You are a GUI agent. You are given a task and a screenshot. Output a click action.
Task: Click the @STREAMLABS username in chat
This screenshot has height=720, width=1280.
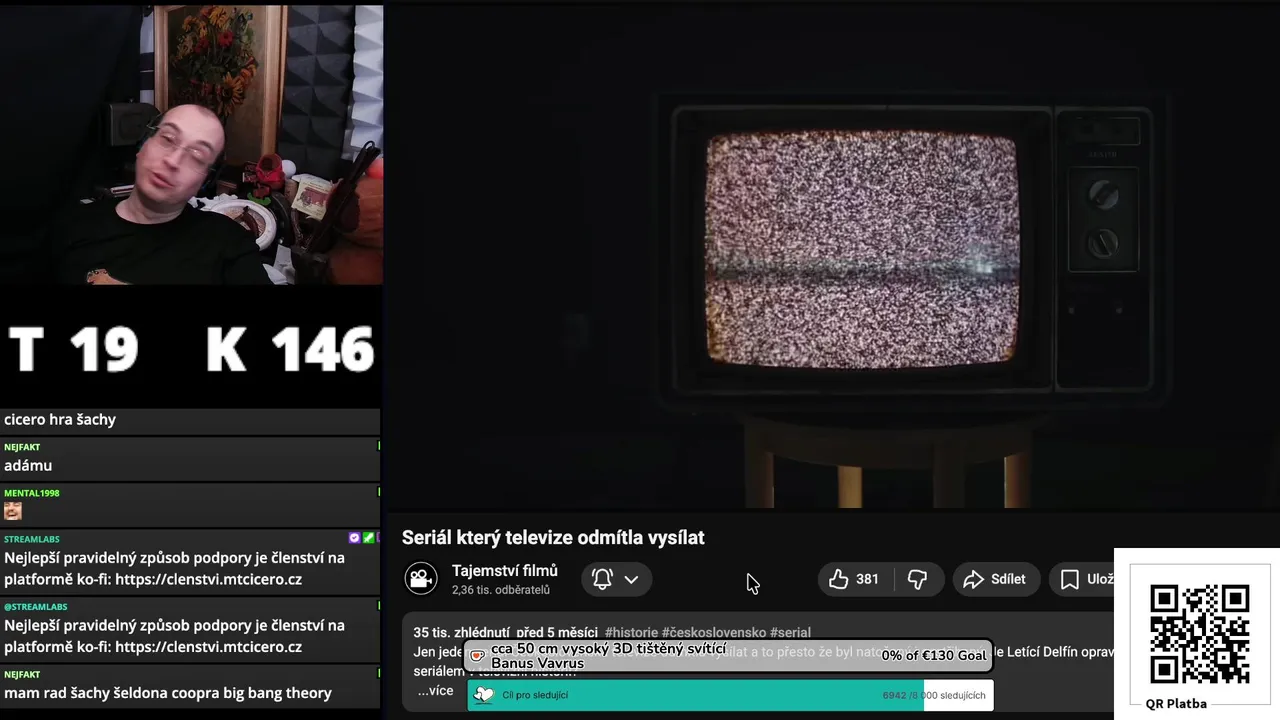(x=35, y=607)
